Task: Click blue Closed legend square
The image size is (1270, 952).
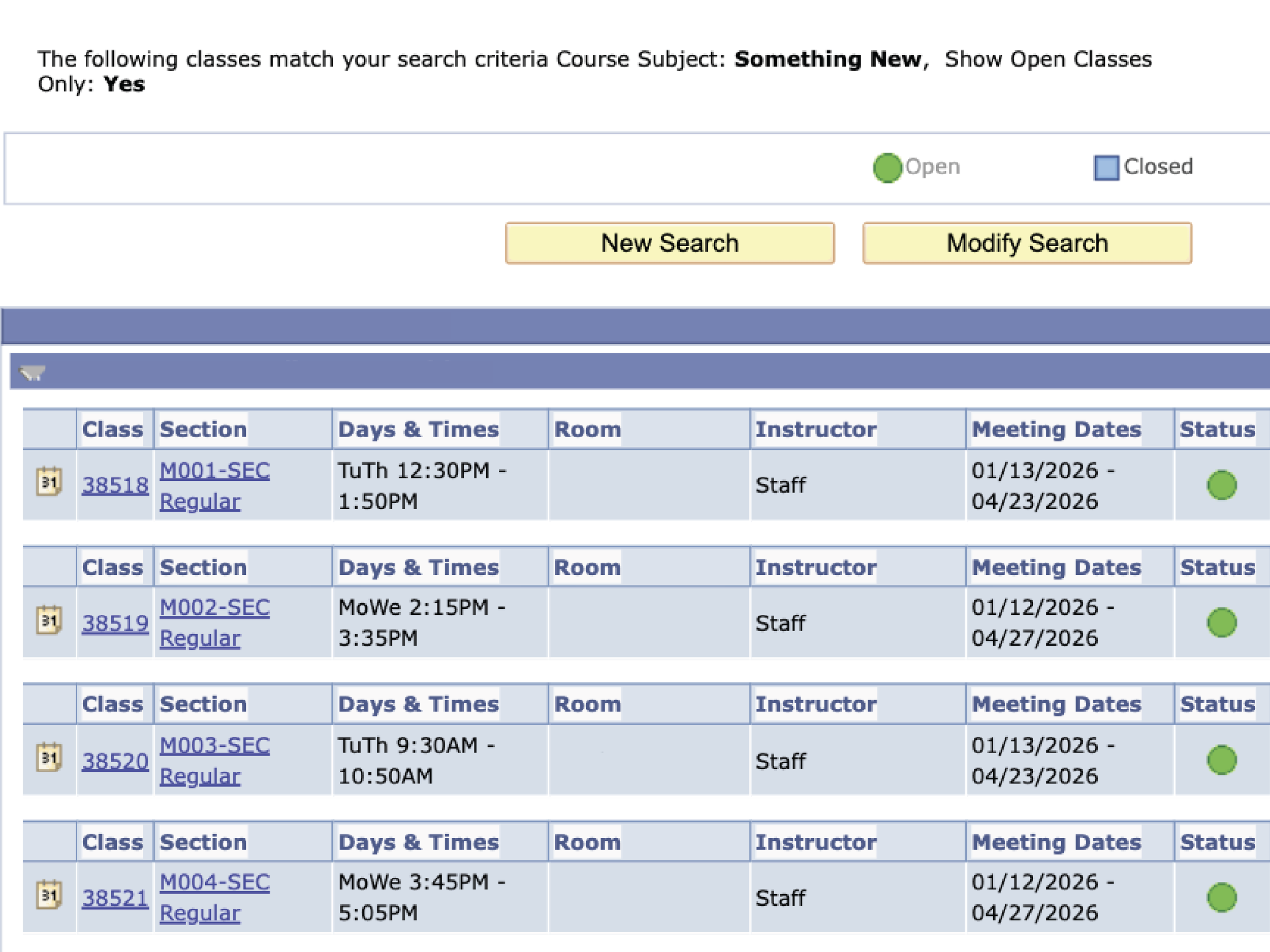Action: 1106,168
